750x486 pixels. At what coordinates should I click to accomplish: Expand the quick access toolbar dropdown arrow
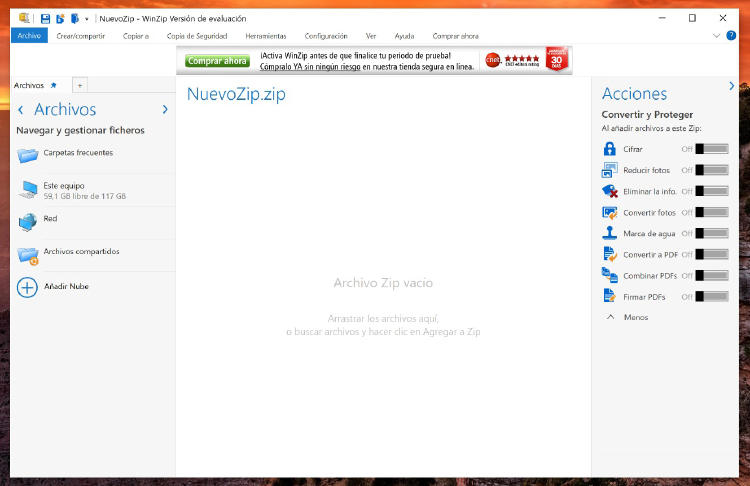tap(87, 19)
